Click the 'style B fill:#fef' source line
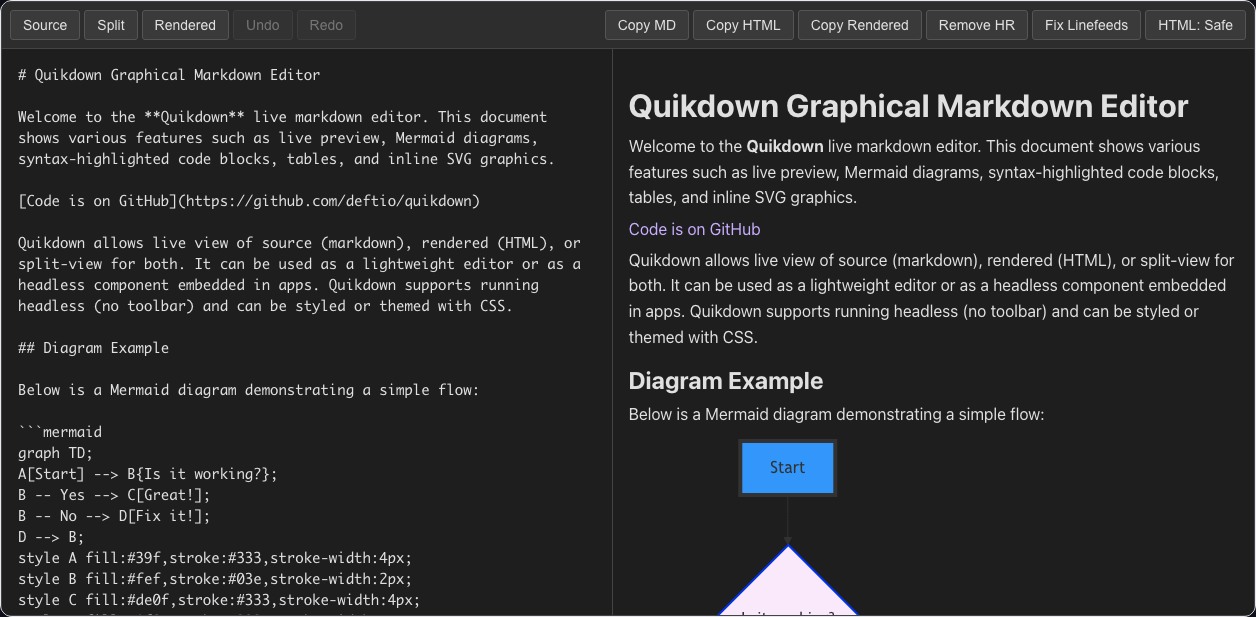 [x=215, y=579]
